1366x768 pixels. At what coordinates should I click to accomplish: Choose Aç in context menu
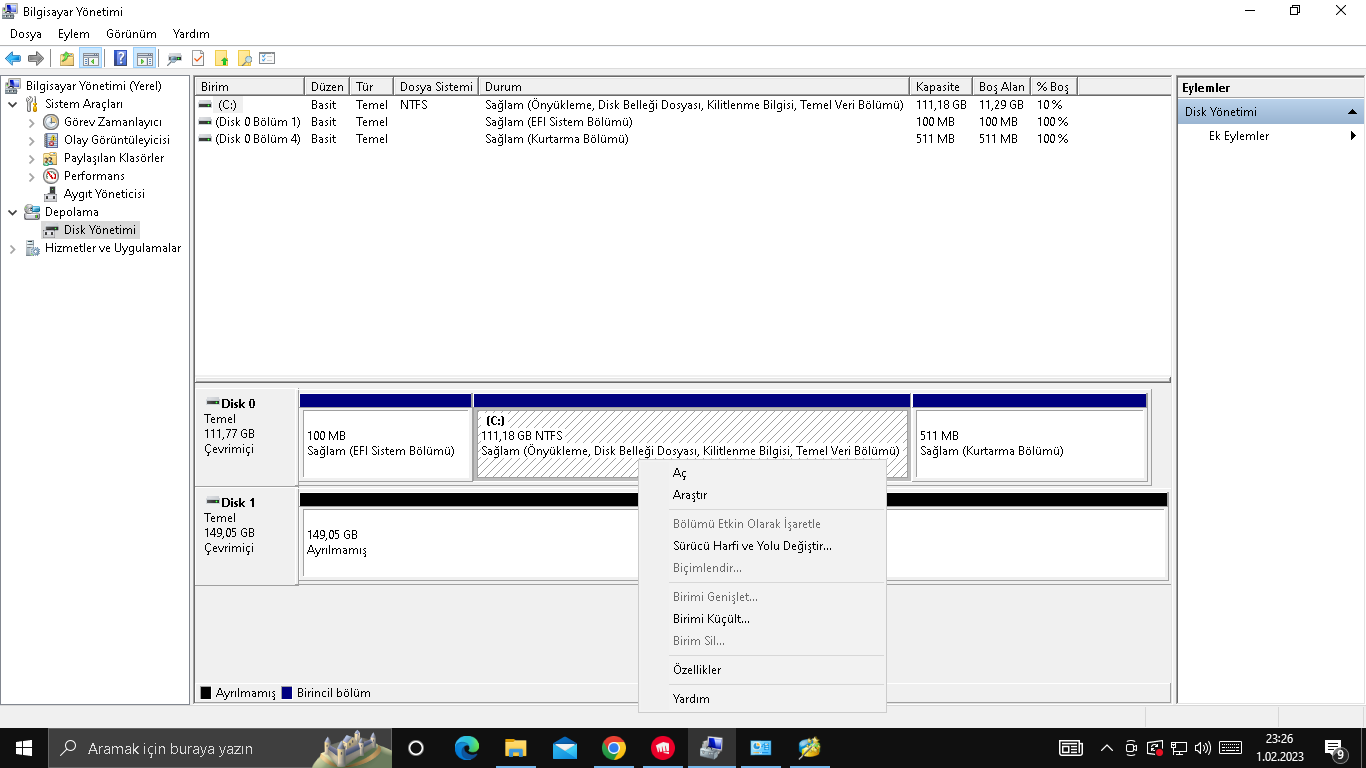point(762,473)
